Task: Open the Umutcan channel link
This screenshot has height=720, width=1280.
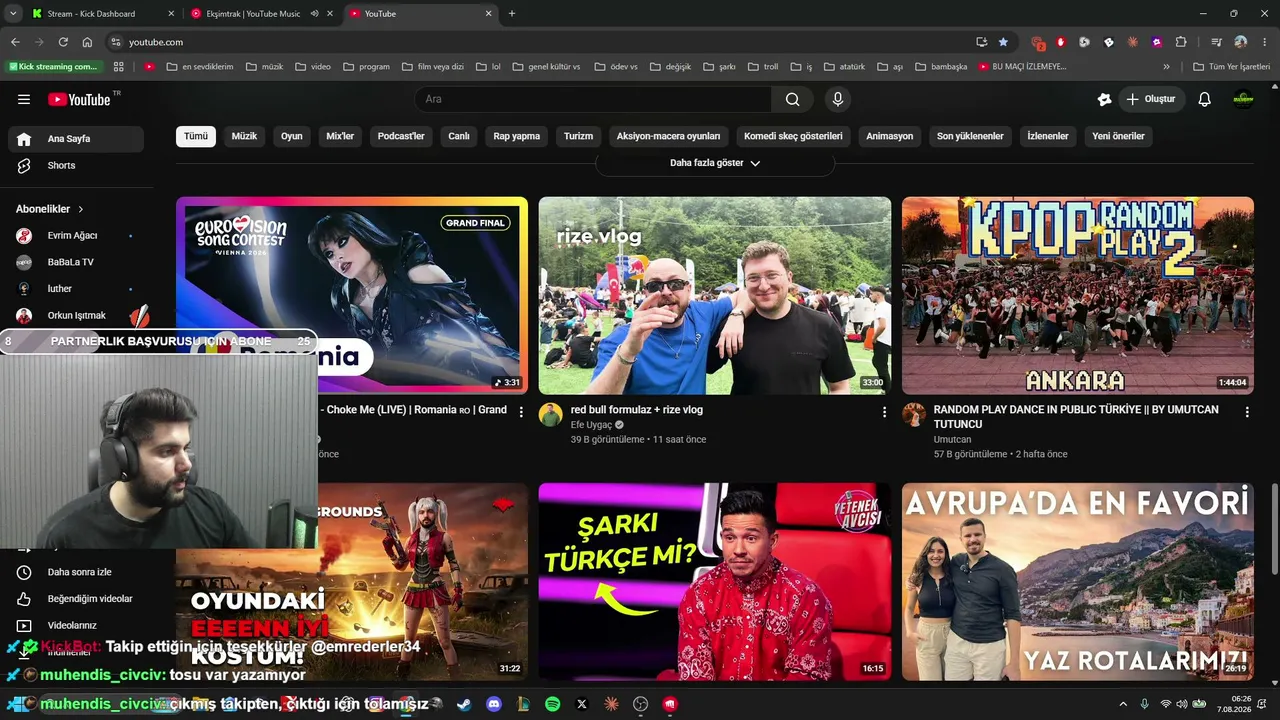Action: coord(952,439)
